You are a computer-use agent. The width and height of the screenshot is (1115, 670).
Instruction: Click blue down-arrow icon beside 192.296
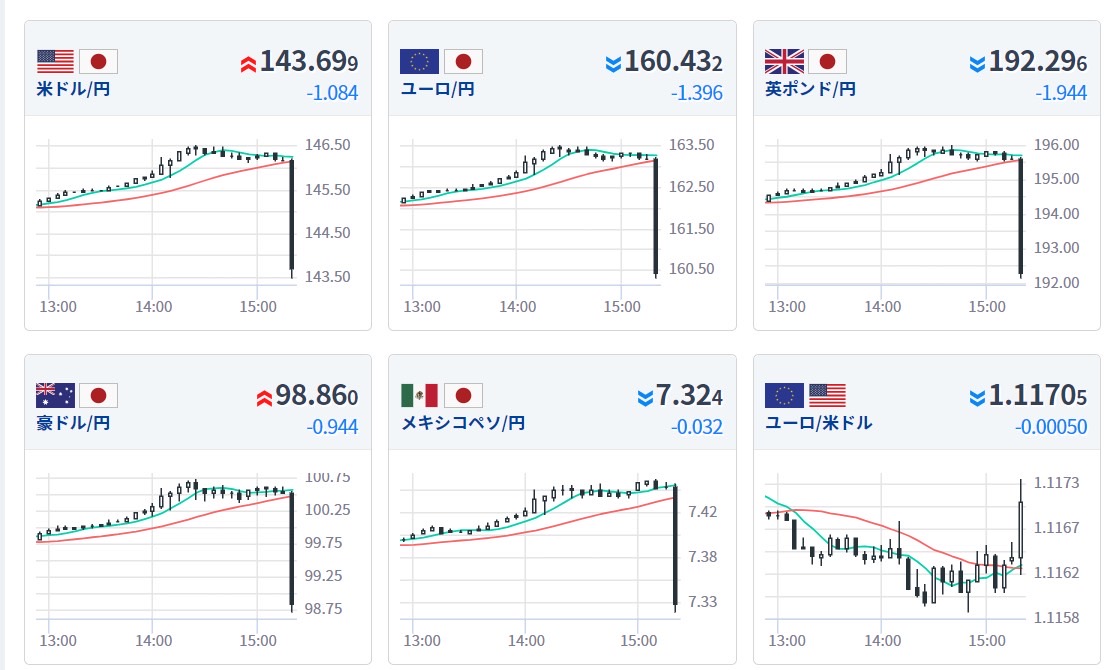[x=977, y=65]
